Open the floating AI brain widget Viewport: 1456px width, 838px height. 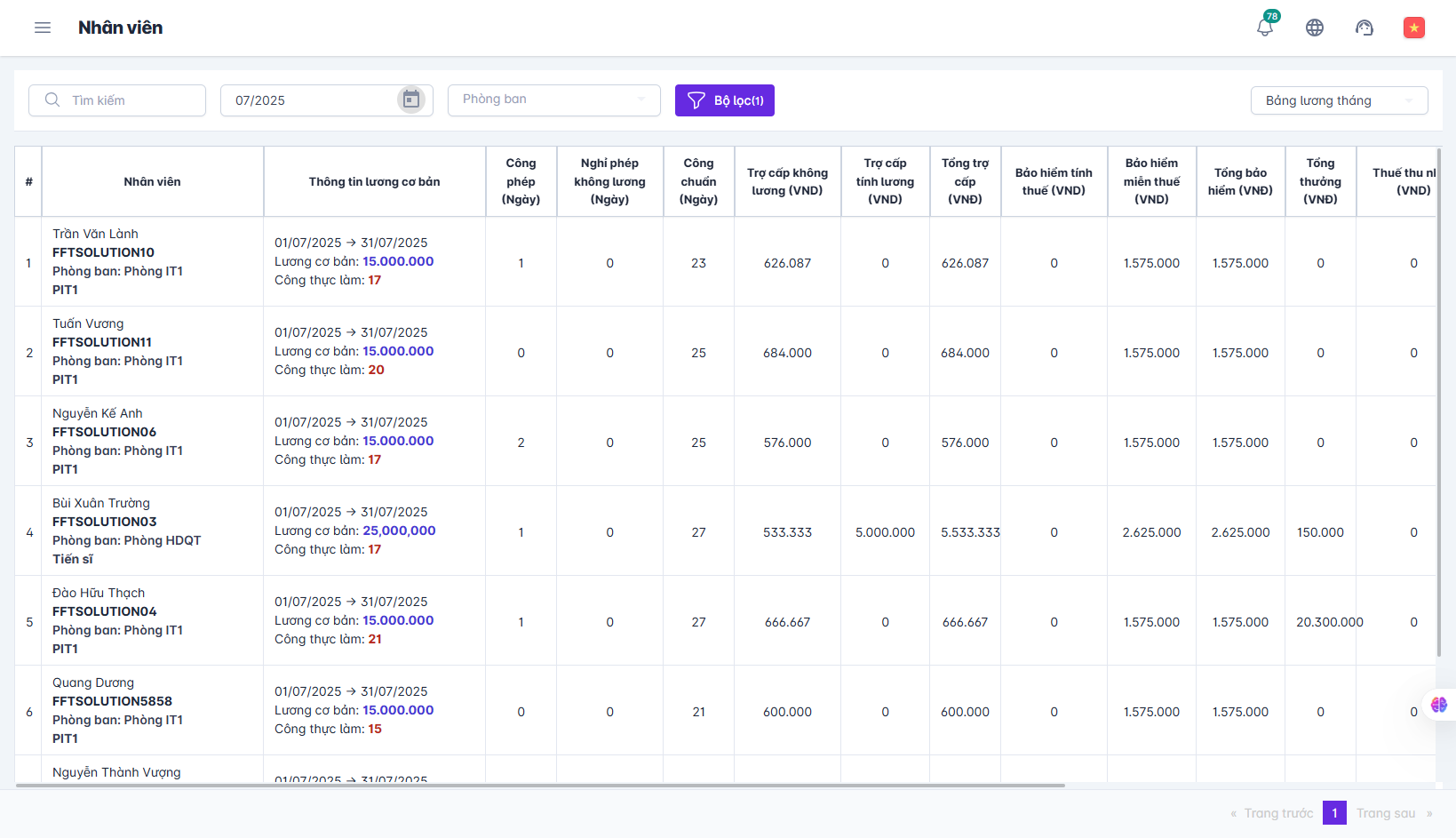1438,705
